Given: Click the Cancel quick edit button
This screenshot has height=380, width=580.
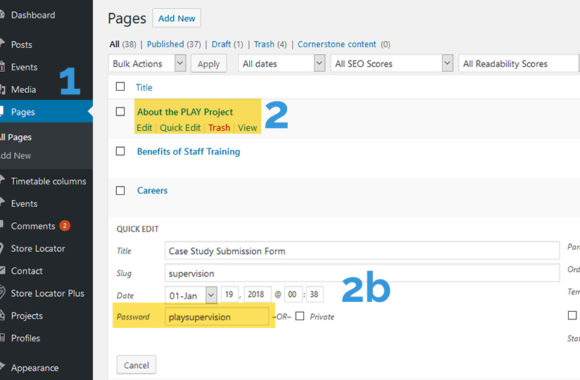Looking at the screenshot, I should (136, 365).
